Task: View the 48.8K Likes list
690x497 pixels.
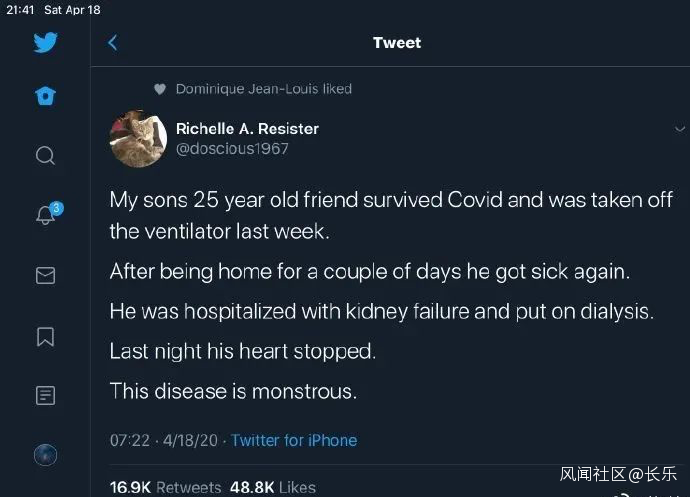Action: [x=272, y=487]
